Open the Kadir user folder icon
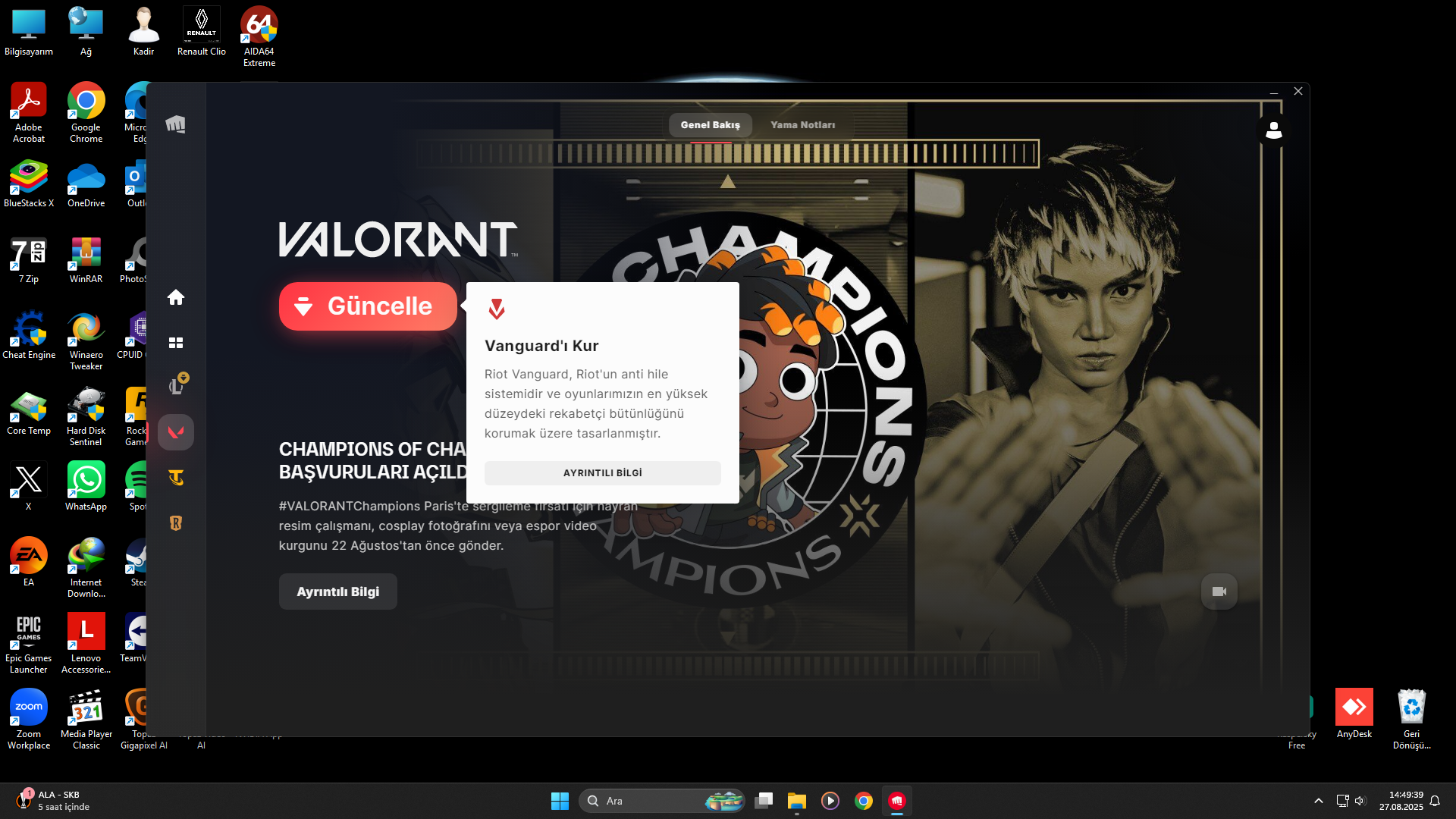Viewport: 1456px width, 819px height. point(144,33)
